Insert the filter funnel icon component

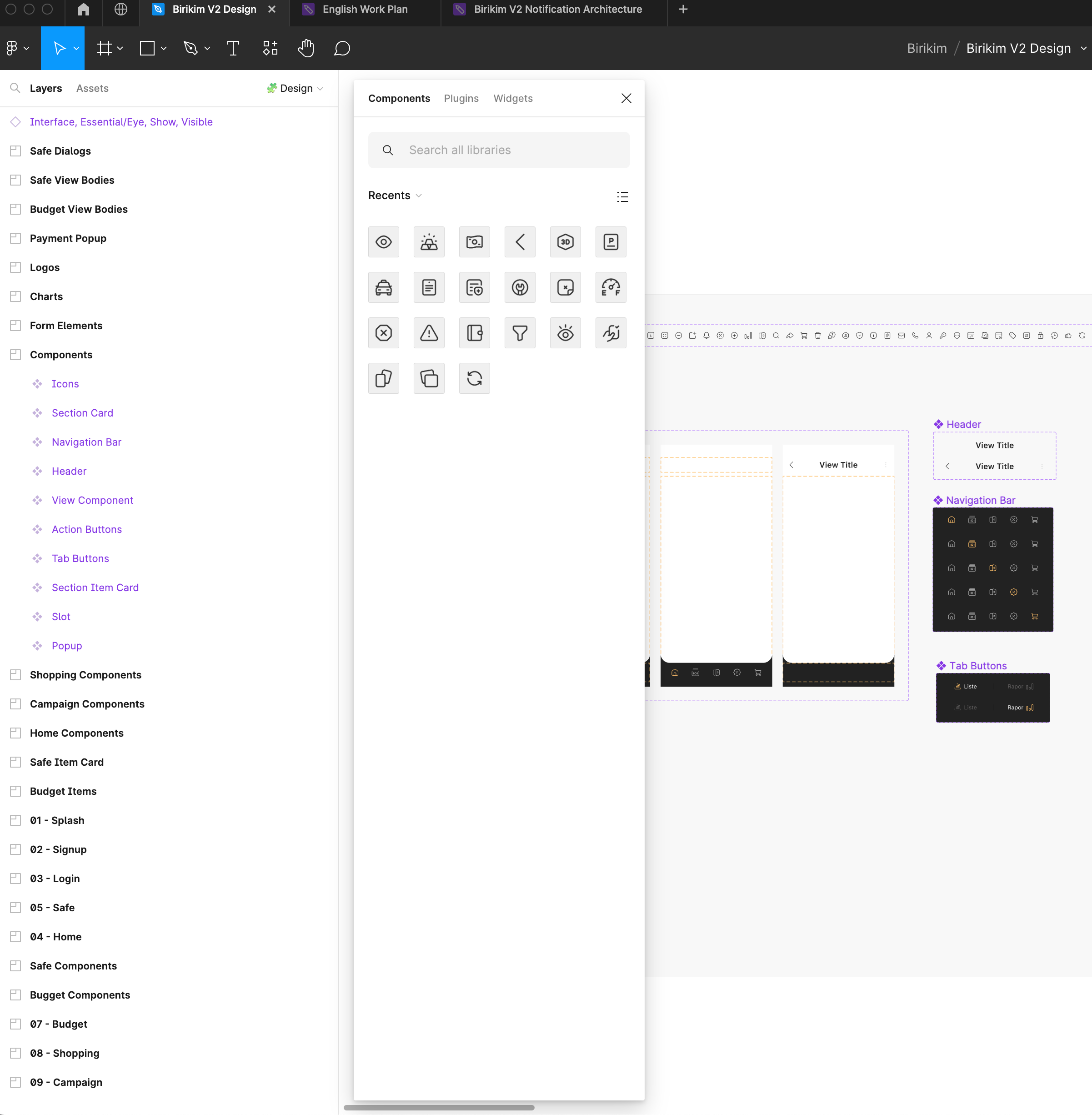point(520,333)
